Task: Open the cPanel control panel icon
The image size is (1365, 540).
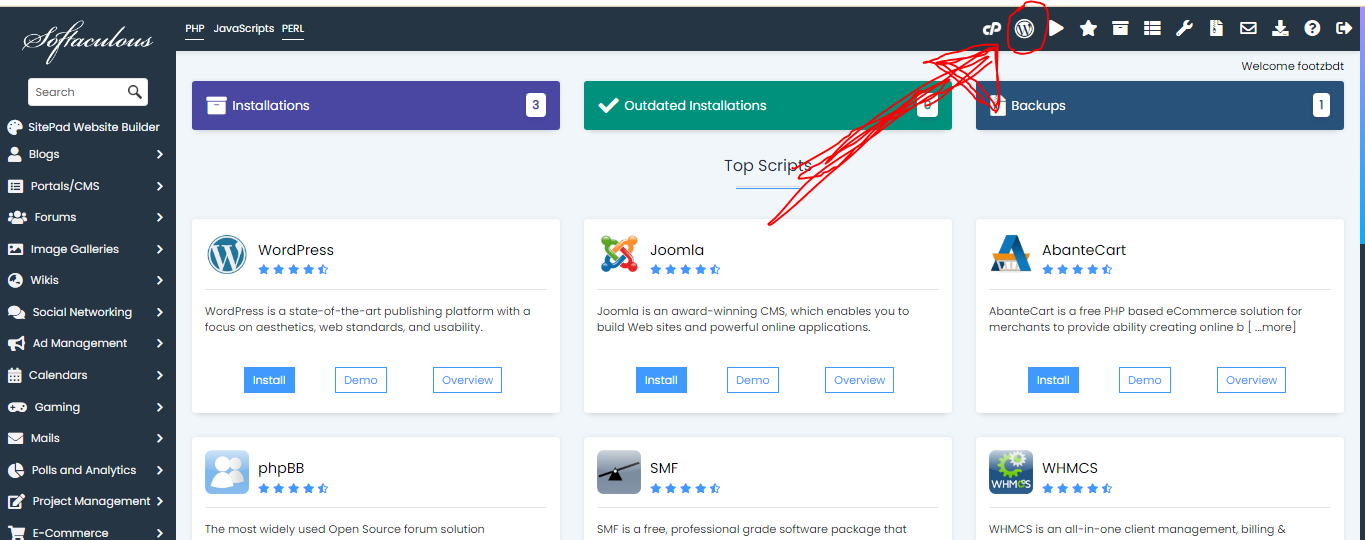Action: click(x=992, y=29)
